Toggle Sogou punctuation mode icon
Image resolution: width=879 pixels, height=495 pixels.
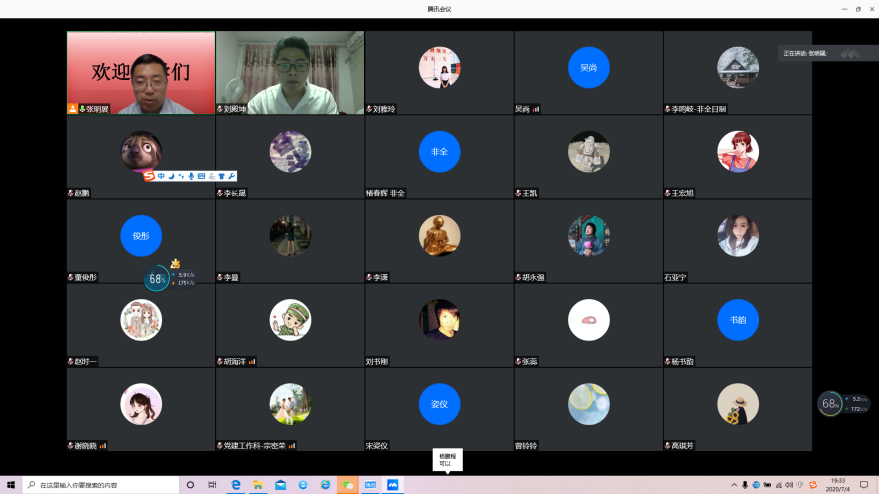point(181,176)
